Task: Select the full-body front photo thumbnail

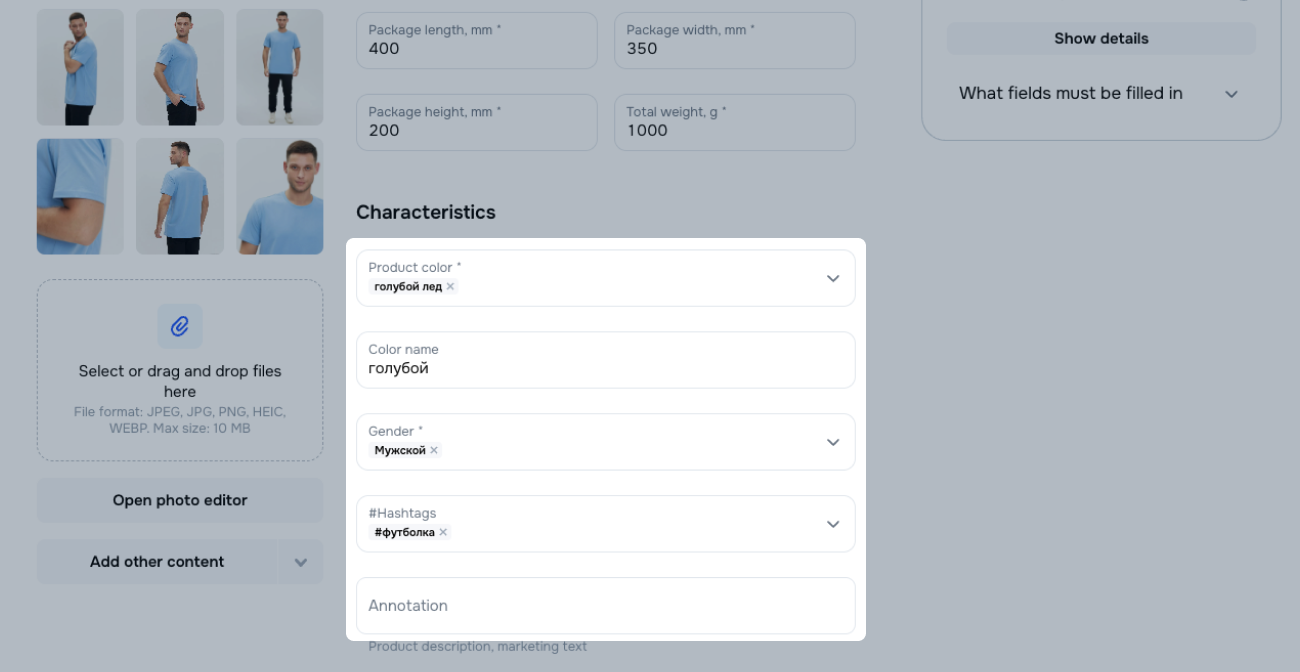Action: point(280,67)
